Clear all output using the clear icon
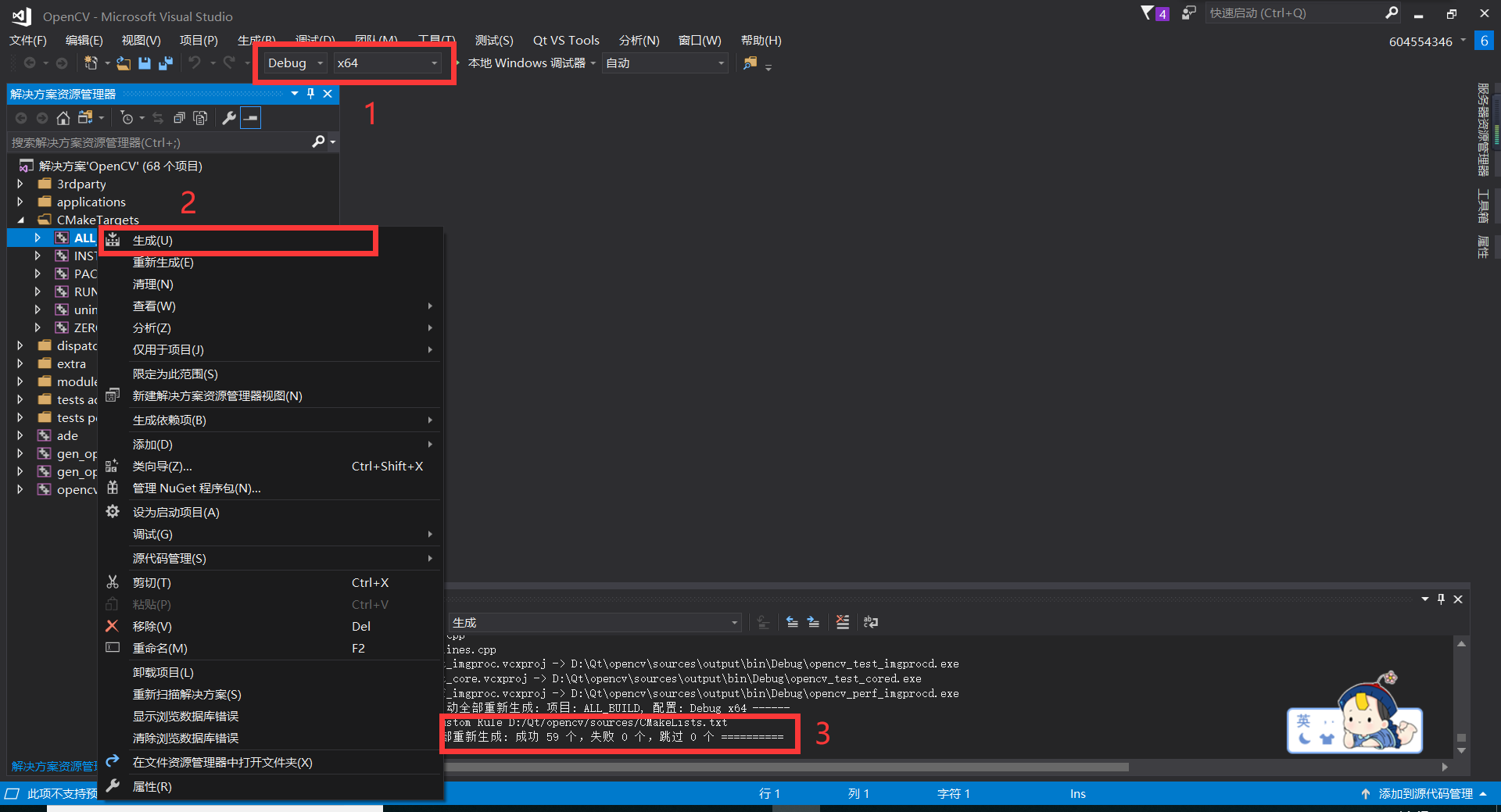The width and height of the screenshot is (1501, 812). pyautogui.click(x=842, y=622)
